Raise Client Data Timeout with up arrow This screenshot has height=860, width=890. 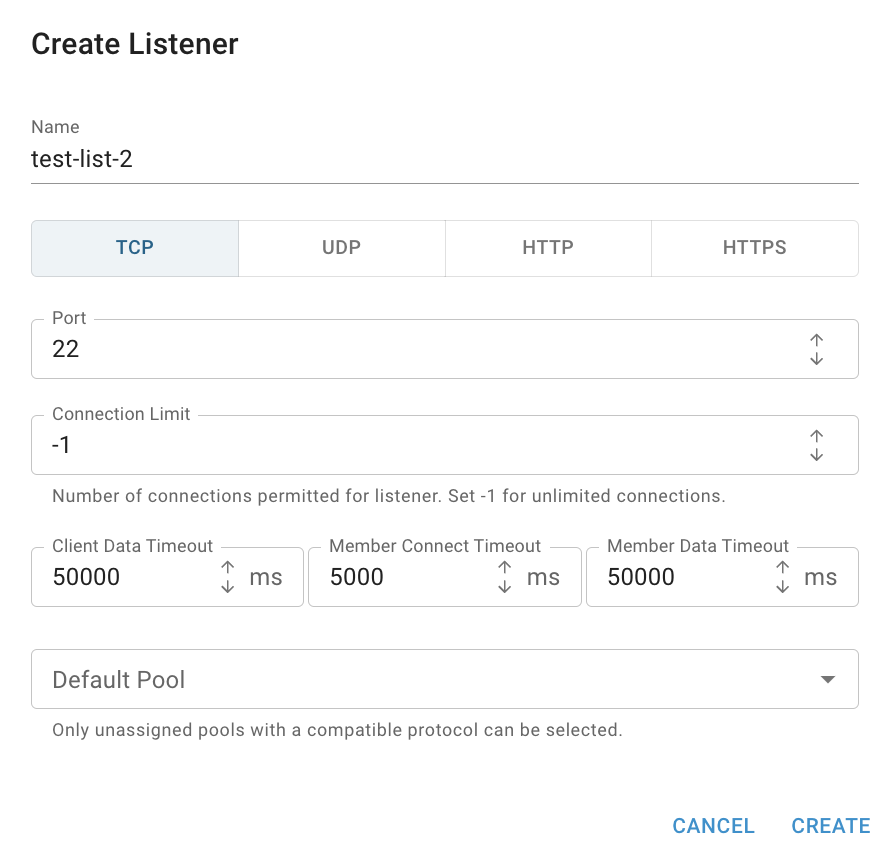[x=228, y=567]
